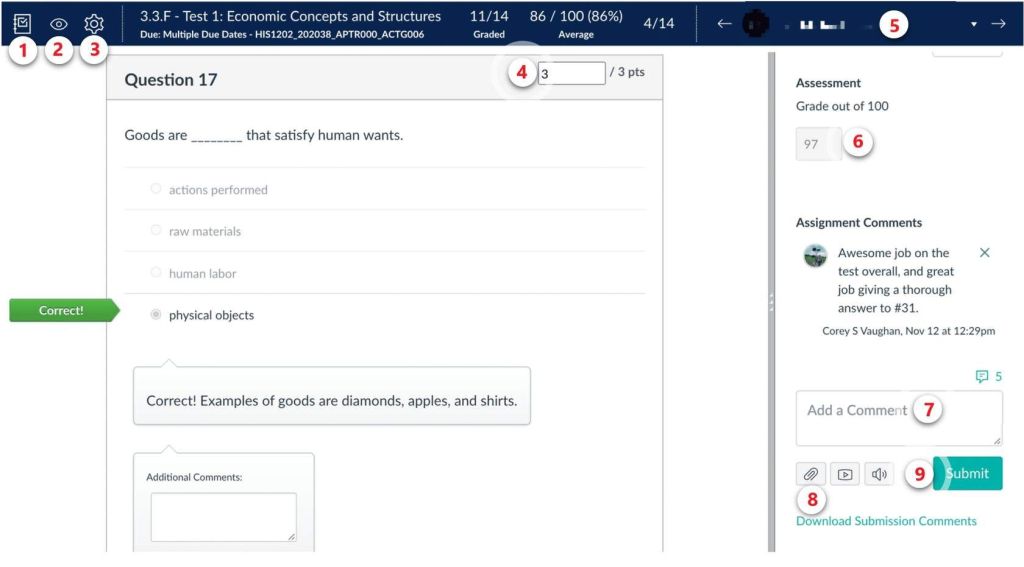Select the 'raw materials' radio option
This screenshot has width=1024, height=567.
pos(155,230)
